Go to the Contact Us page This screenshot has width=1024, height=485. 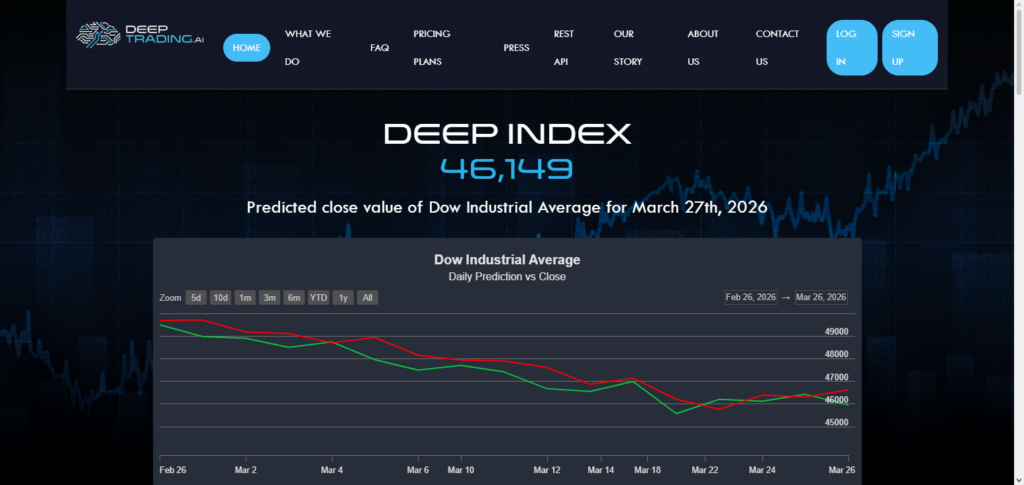(777, 48)
